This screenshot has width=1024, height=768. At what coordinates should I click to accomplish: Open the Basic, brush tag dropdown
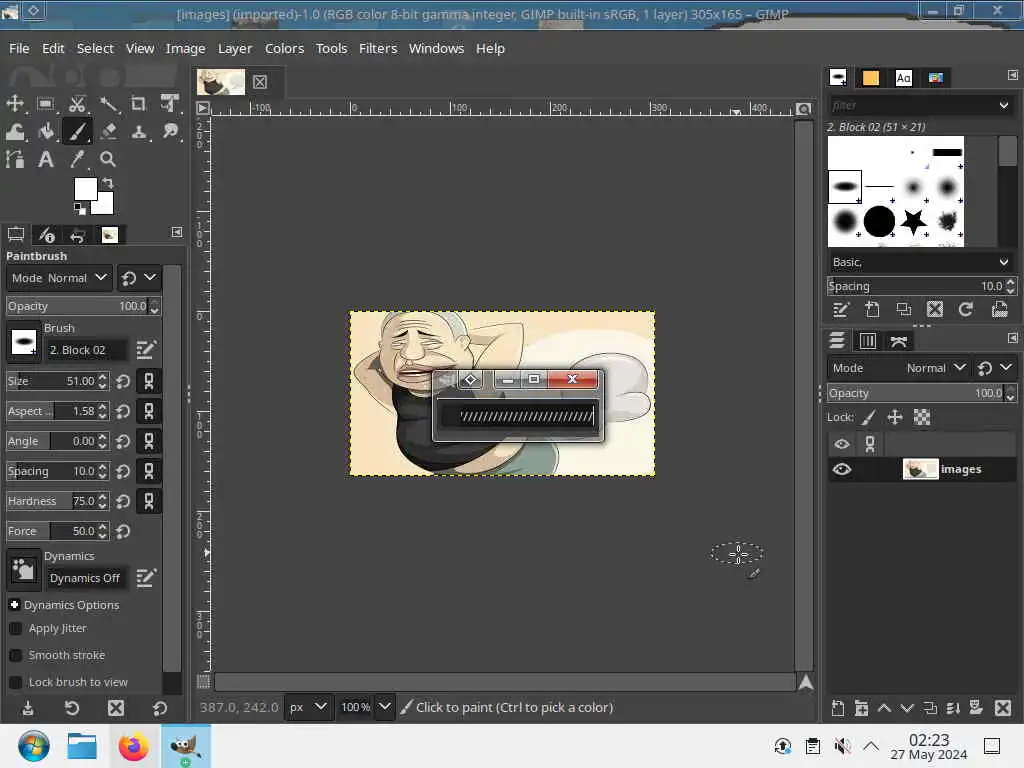click(x=921, y=262)
